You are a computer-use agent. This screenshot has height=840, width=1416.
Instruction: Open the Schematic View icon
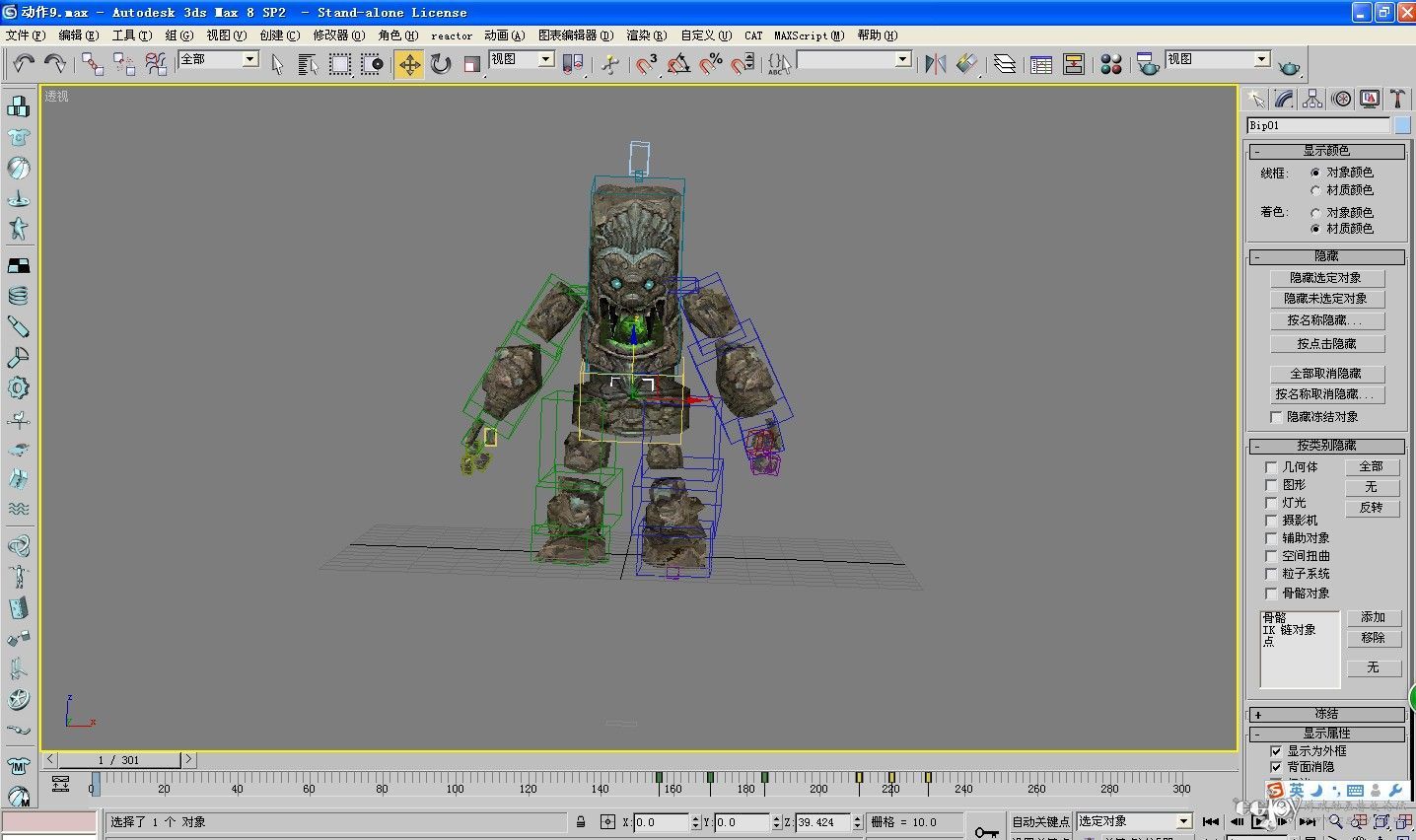tap(1074, 64)
